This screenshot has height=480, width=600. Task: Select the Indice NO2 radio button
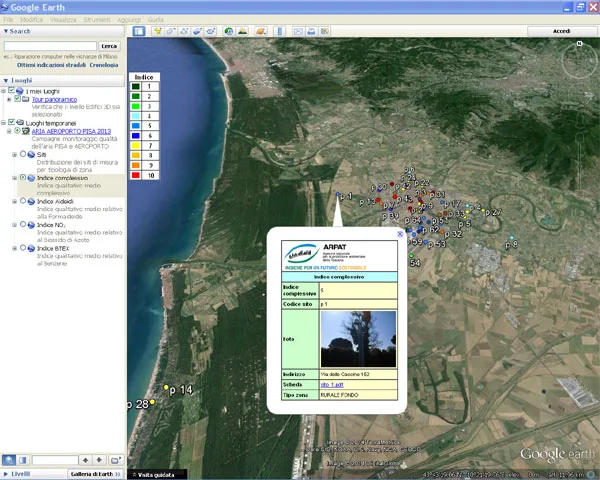coord(23,224)
